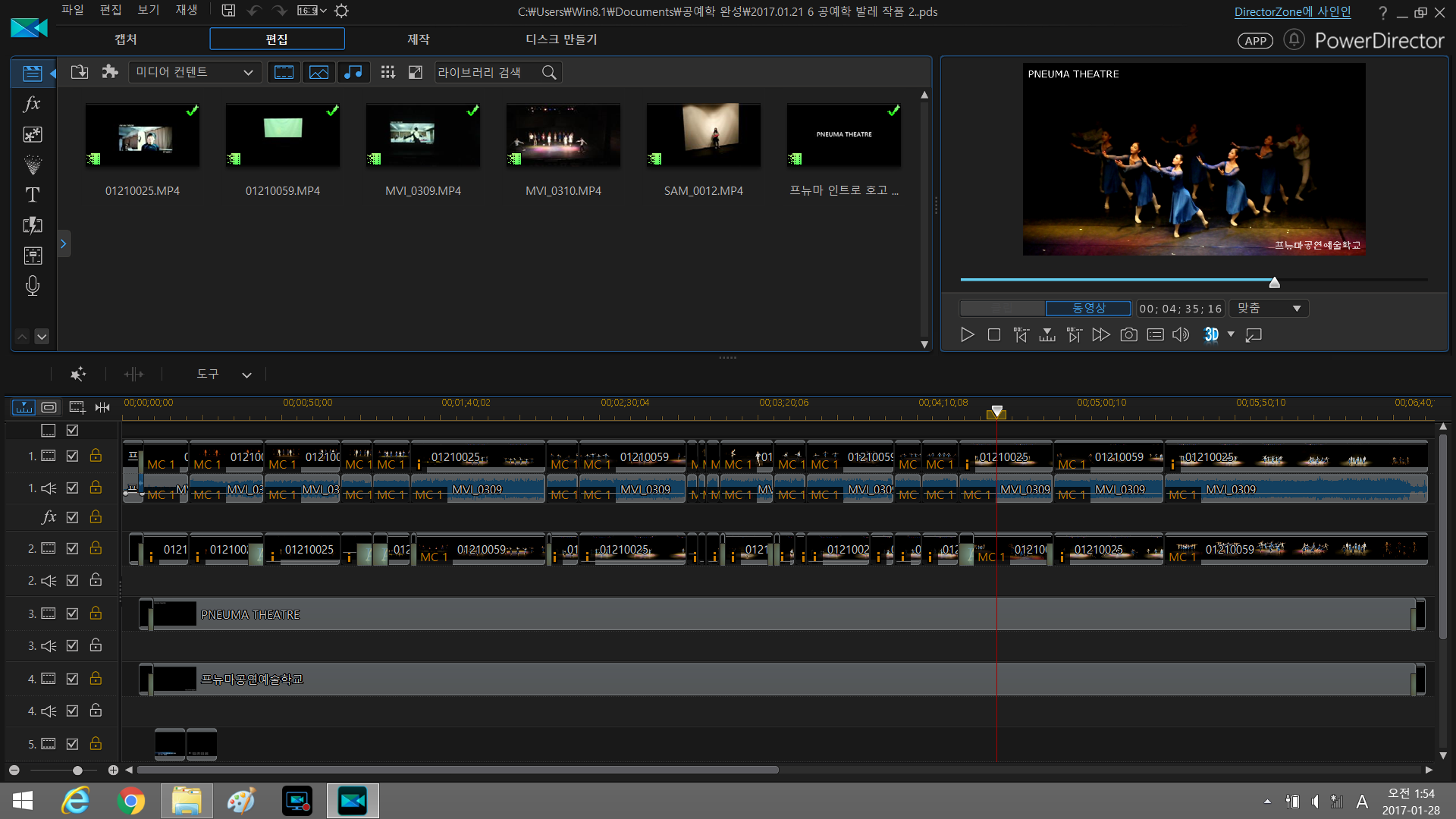This screenshot has width=1456, height=819.
Task: Click the APP button
Action: [x=1255, y=41]
